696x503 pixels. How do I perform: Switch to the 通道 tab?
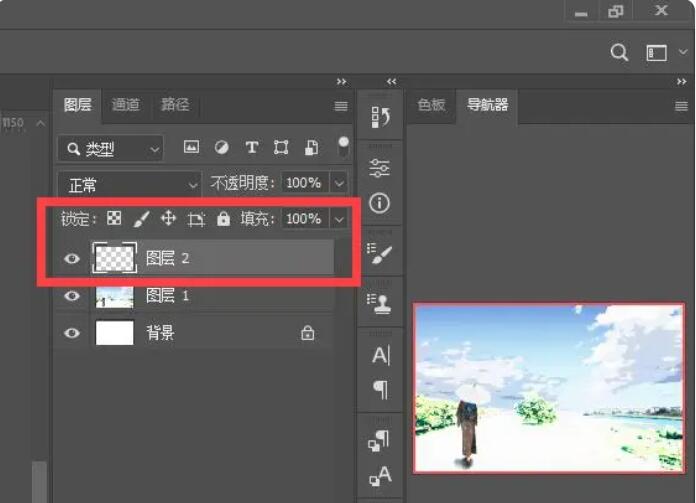[x=126, y=105]
